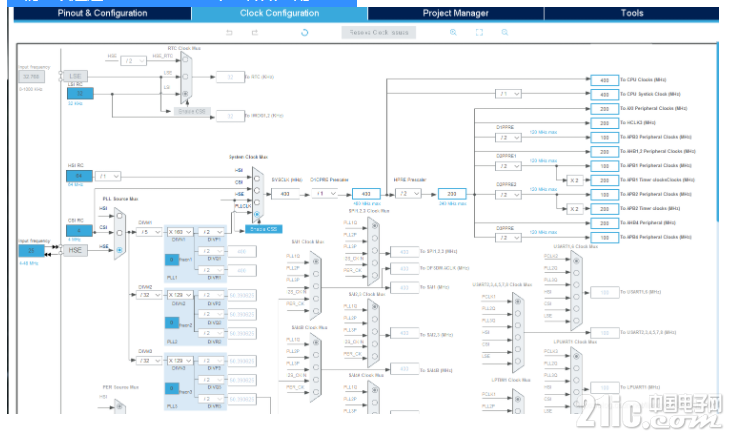This screenshot has height=437, width=730.
Task: Click the To HCLK3 (MHz) value field
Action: (x=604, y=123)
